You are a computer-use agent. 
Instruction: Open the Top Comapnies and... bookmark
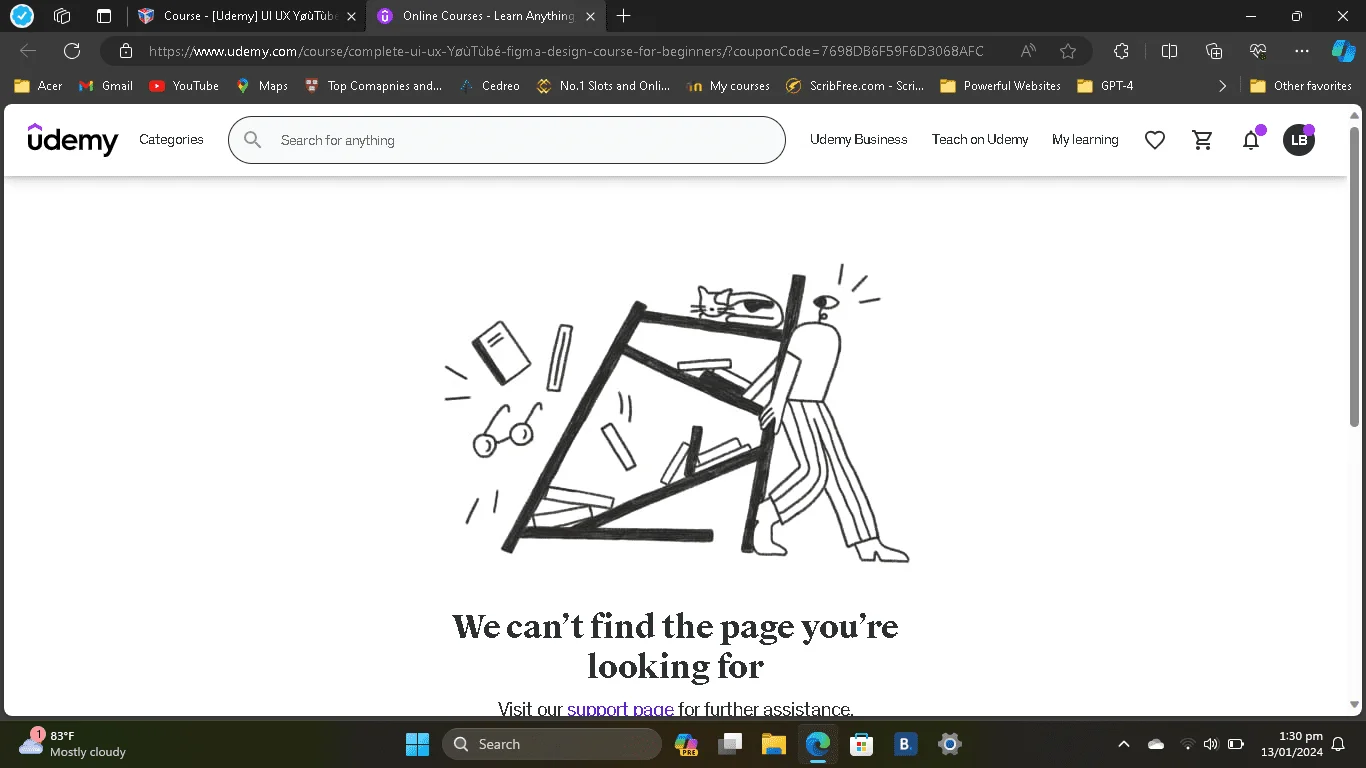tap(373, 86)
